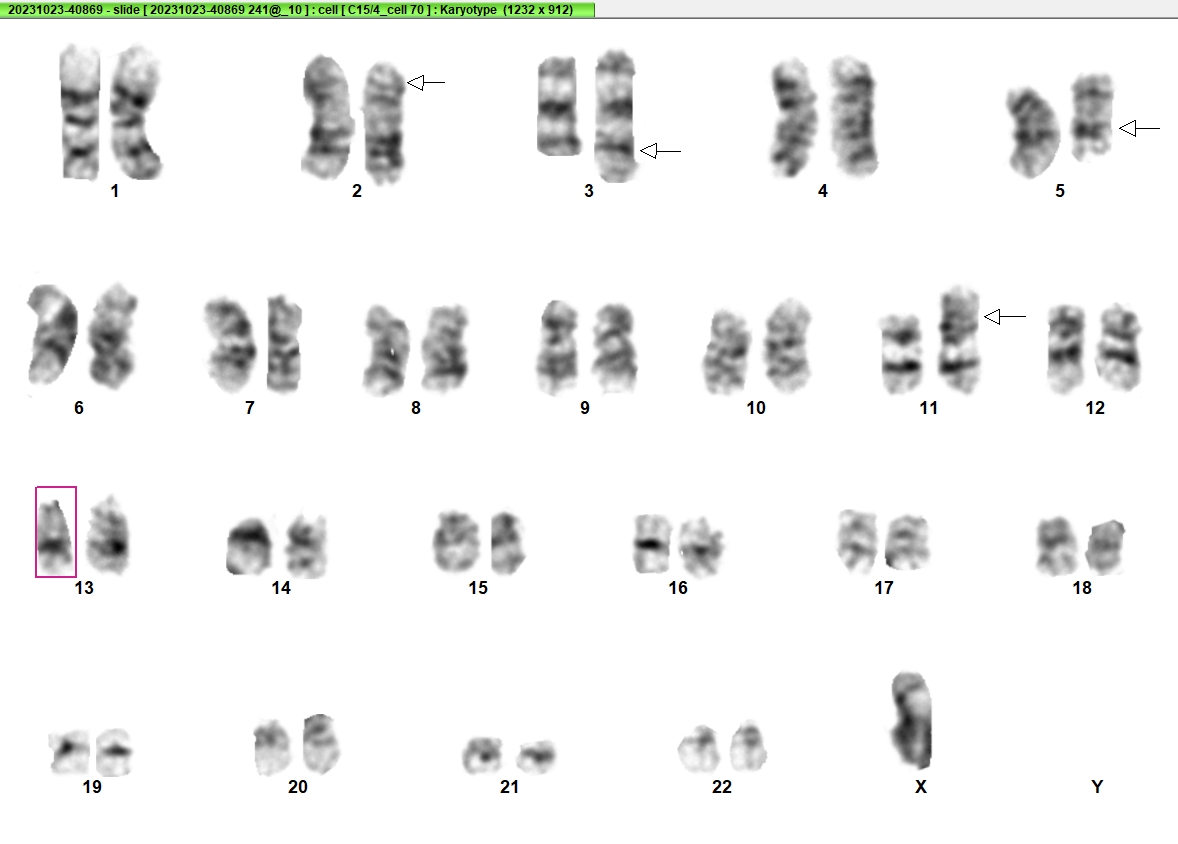Click the "4" chromosome group label
The height and width of the screenshot is (844, 1178).
[x=823, y=192]
